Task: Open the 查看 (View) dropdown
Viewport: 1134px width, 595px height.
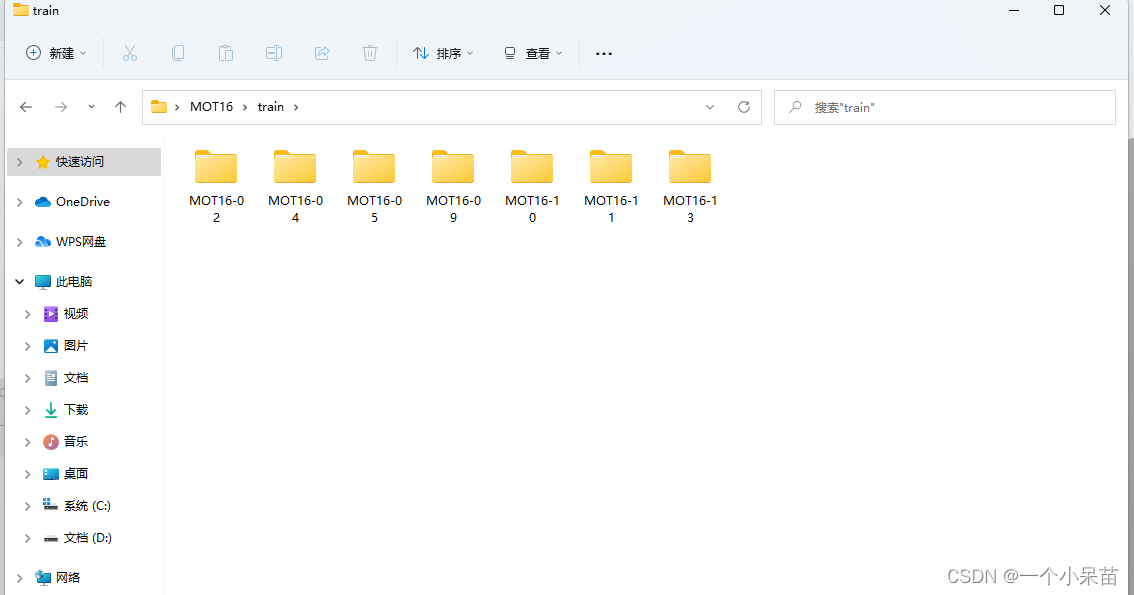Action: pyautogui.click(x=533, y=53)
